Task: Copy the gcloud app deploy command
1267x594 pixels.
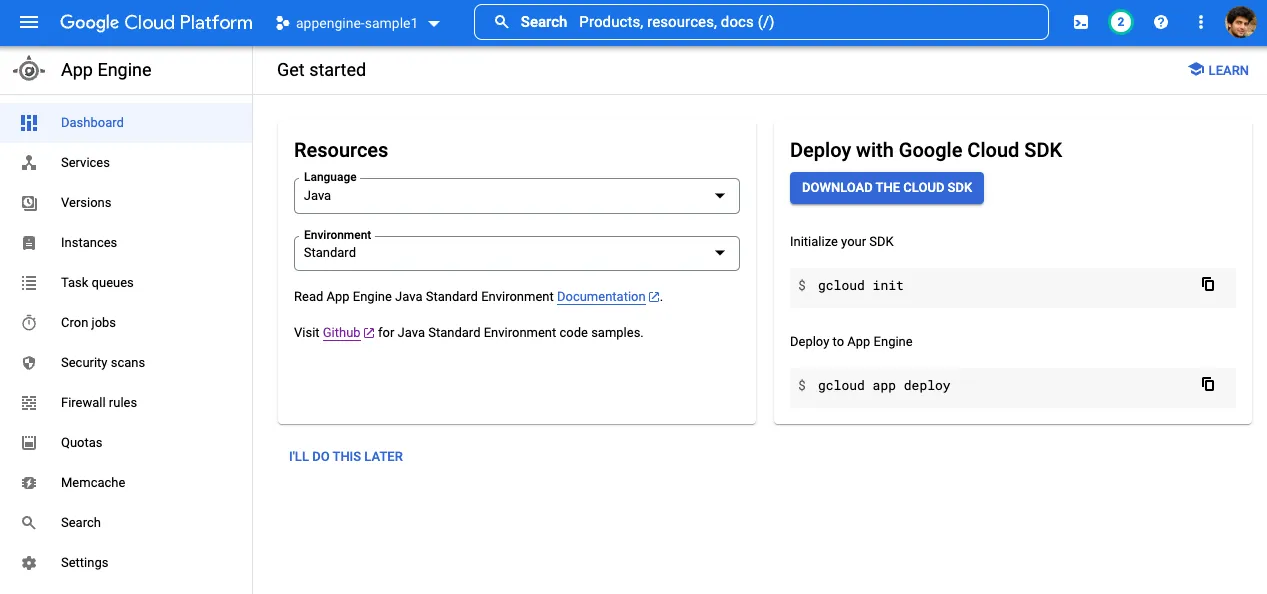Action: pos(1208,384)
